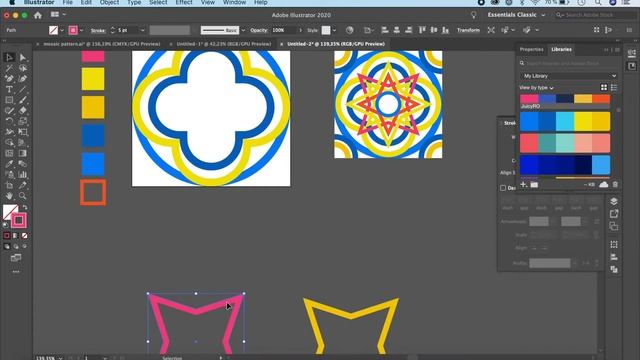Image resolution: width=640 pixels, height=360 pixels.
Task: Click the Opacity 100% field
Action: click(x=283, y=30)
